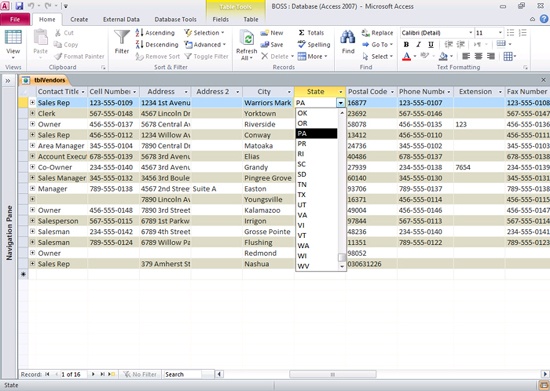Expand subdatasheet for Manager row
The height and width of the screenshot is (391, 550).
[x=32, y=188]
